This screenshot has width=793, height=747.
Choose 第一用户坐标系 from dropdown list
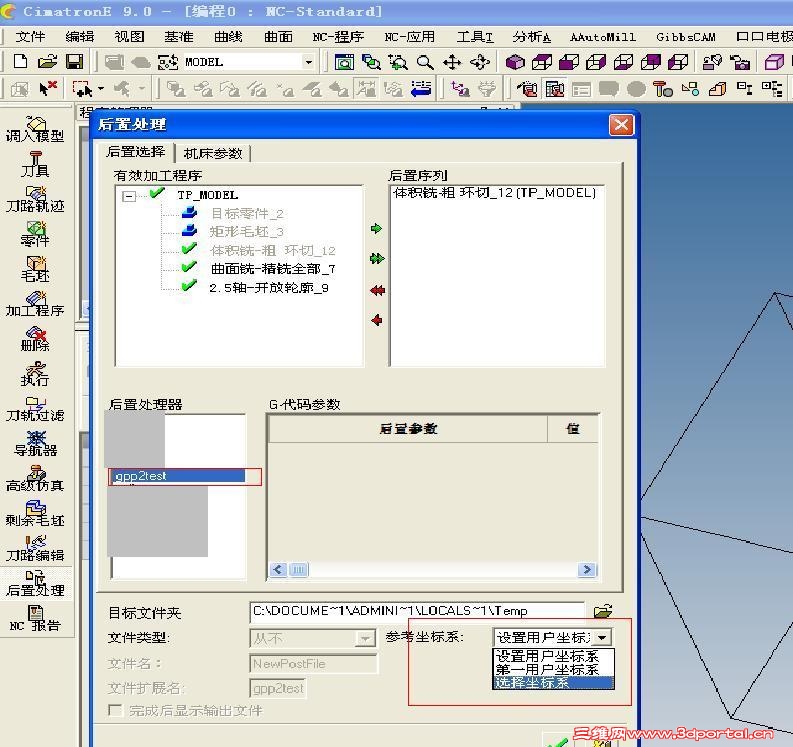click(x=553, y=669)
